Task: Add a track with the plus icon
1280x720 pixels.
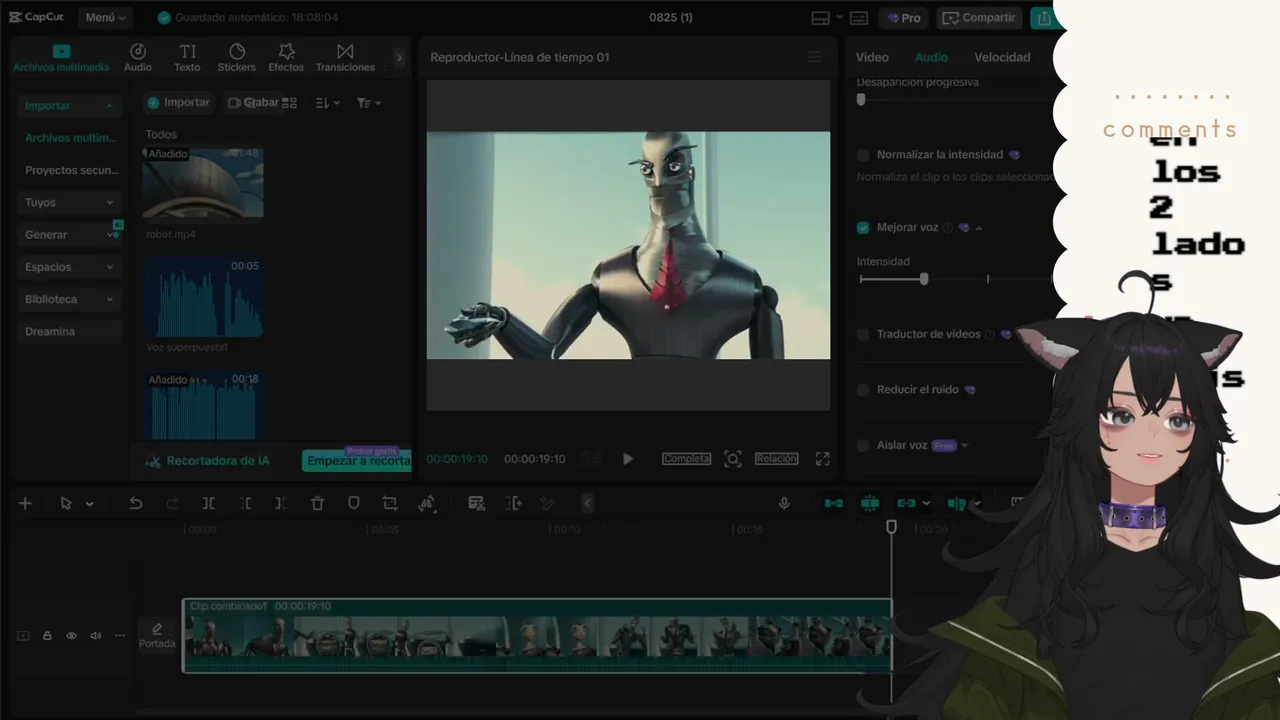Action: click(x=25, y=504)
